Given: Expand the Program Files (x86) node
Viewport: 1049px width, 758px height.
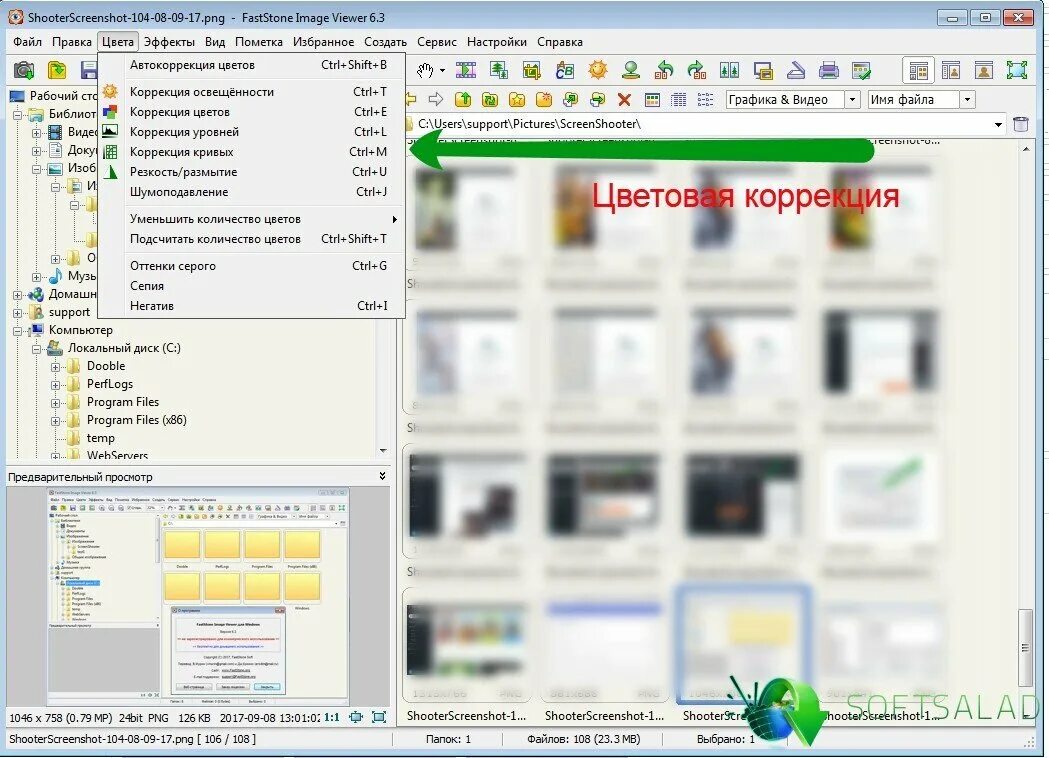Looking at the screenshot, I should (56, 421).
